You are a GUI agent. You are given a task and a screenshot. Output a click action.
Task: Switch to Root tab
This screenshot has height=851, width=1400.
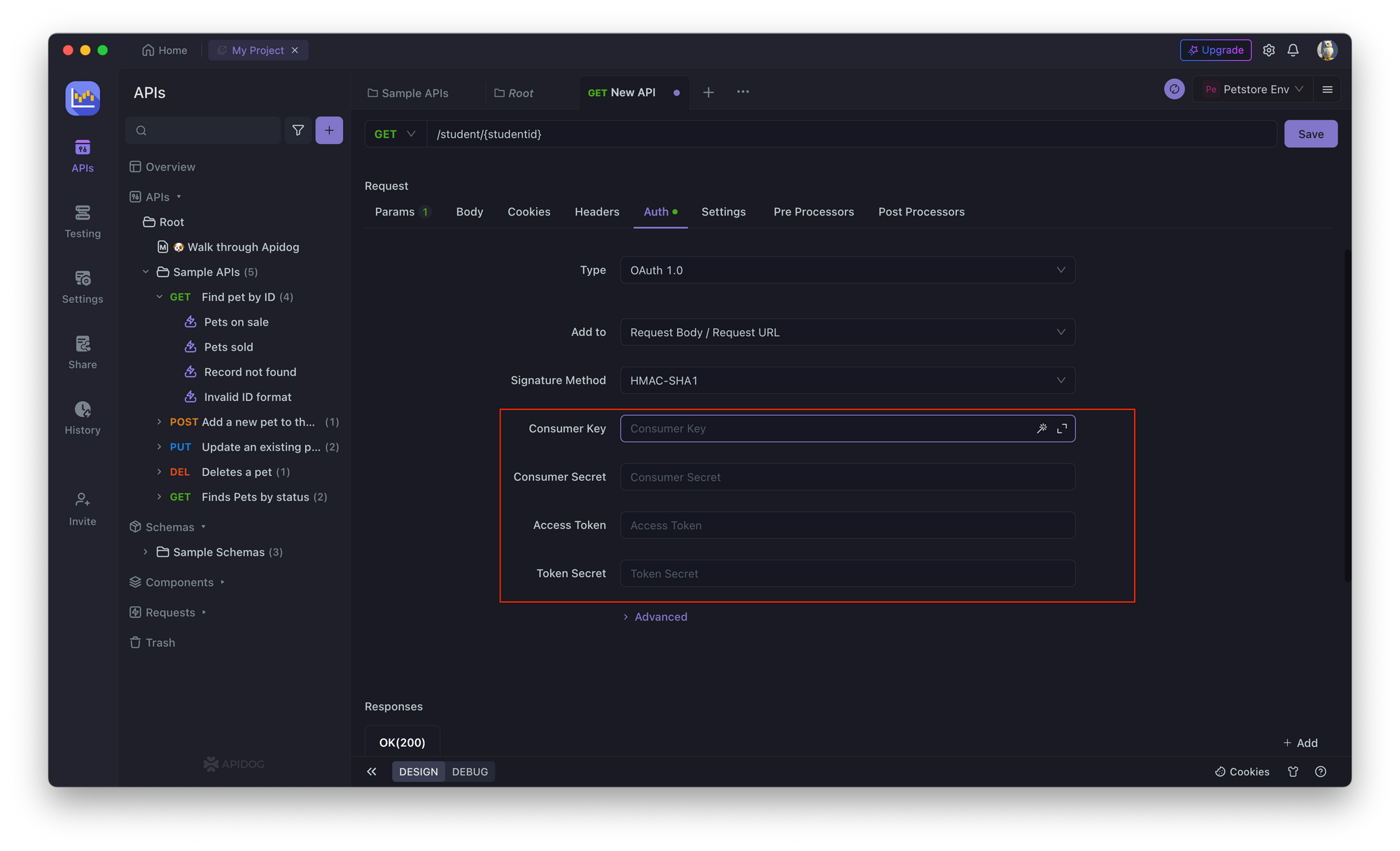(514, 93)
